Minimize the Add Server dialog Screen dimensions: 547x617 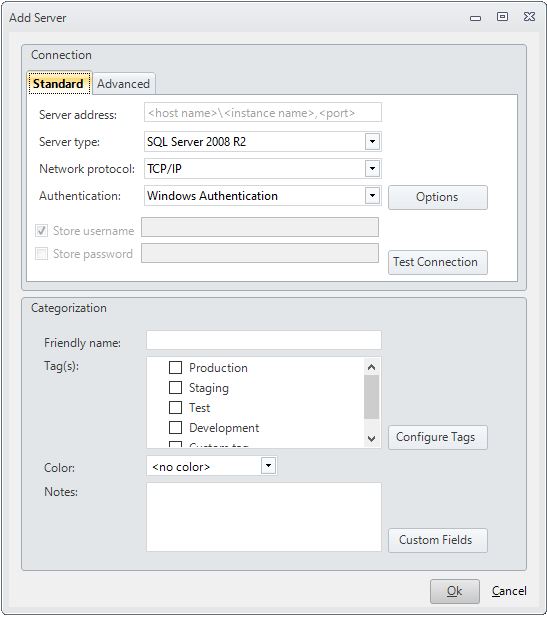point(475,18)
